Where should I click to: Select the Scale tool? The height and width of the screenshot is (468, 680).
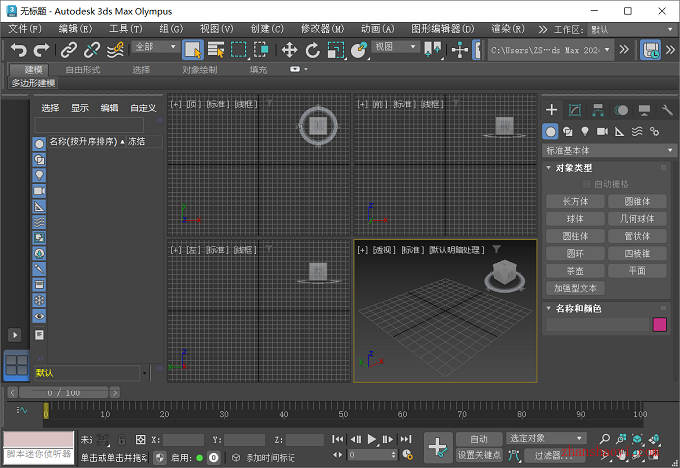336,50
